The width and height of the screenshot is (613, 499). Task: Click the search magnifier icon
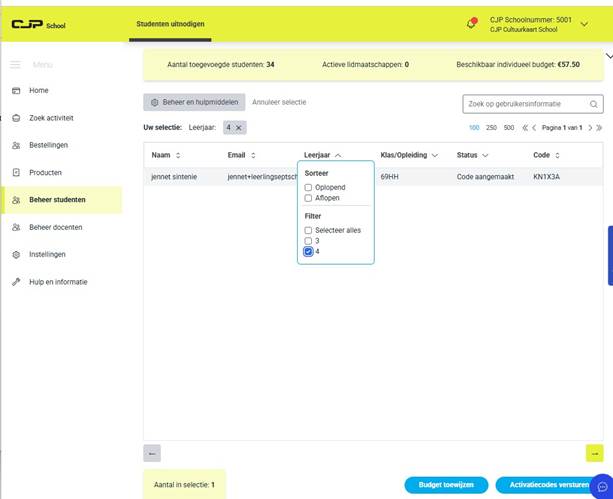(x=593, y=104)
